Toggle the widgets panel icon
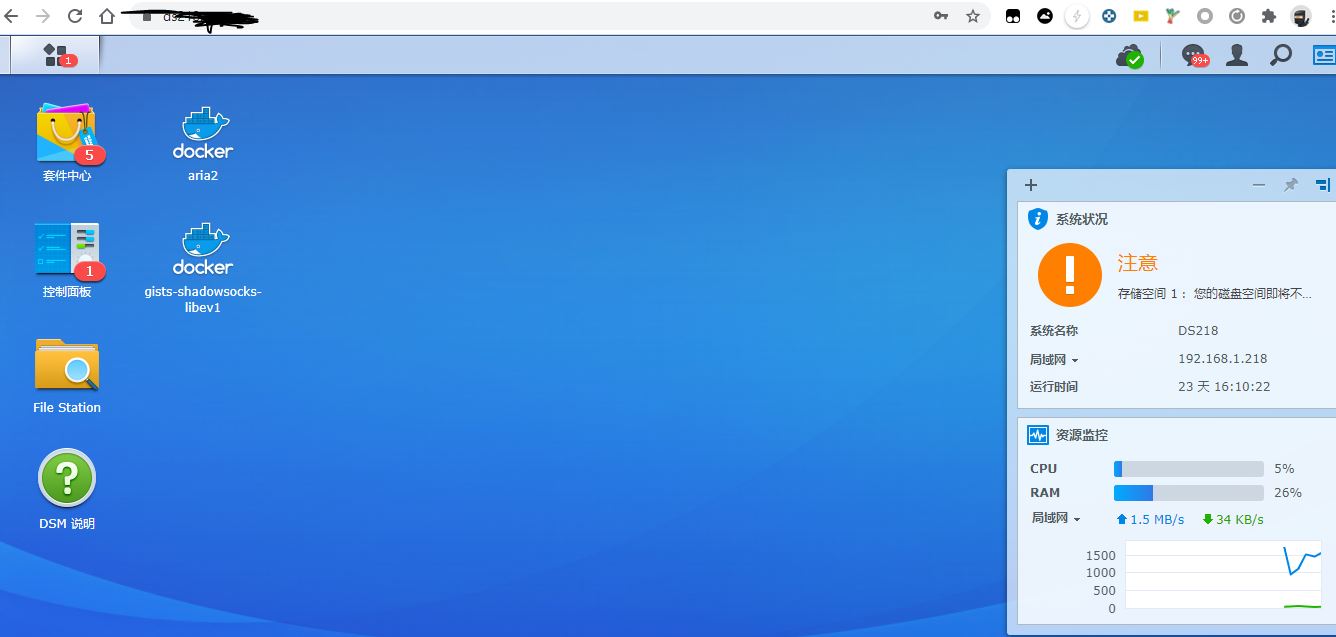The height and width of the screenshot is (637, 1336). tap(1324, 55)
